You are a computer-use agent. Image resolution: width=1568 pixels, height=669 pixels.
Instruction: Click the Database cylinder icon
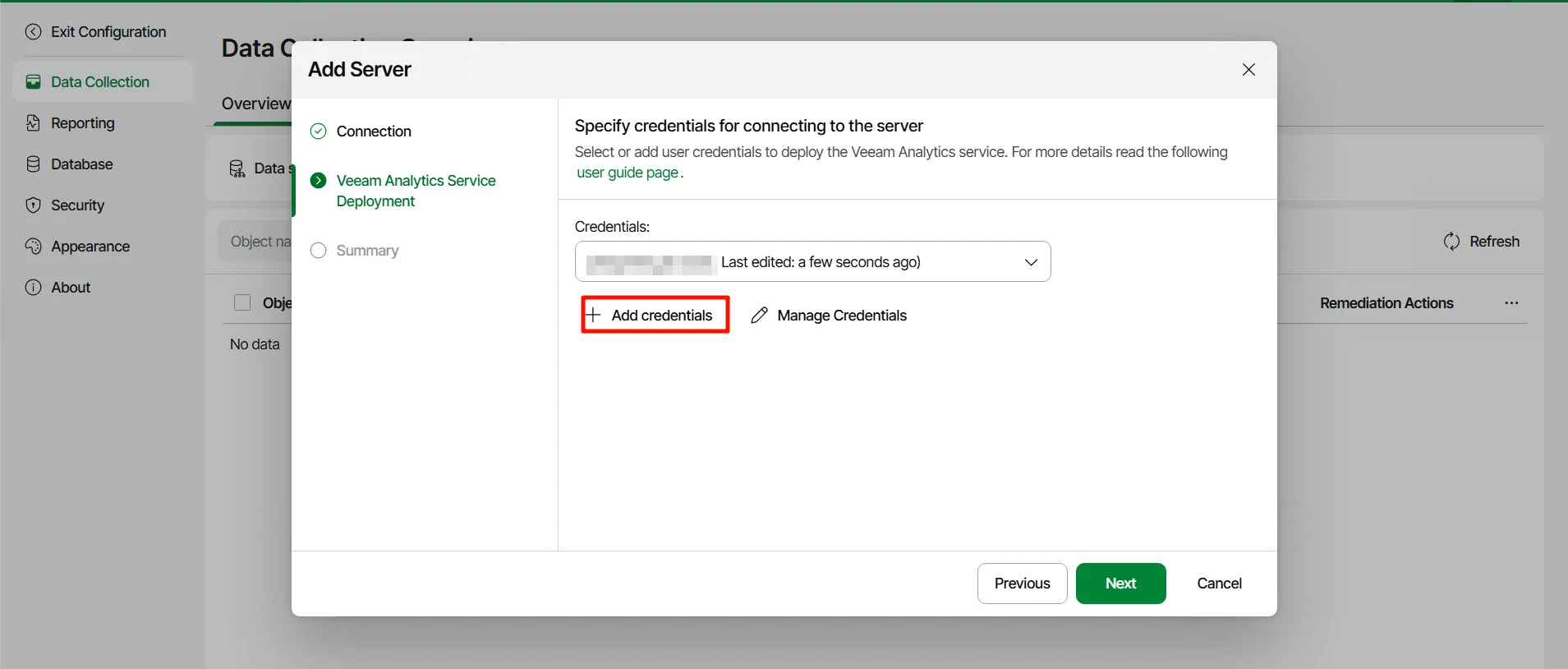(33, 164)
